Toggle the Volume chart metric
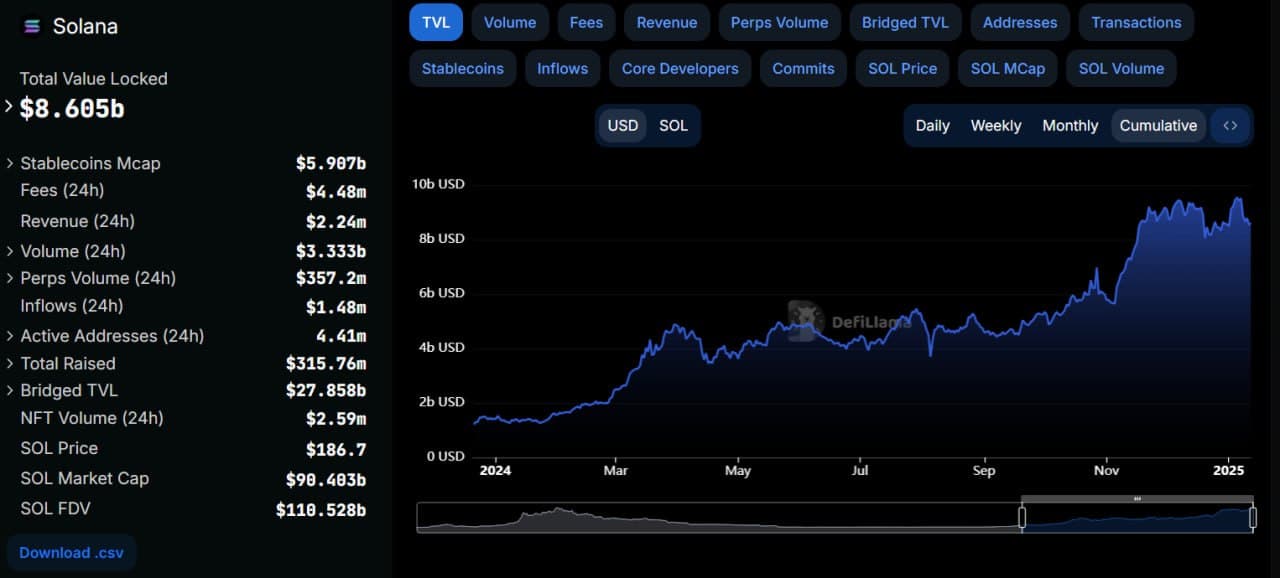This screenshot has width=1280, height=578. (x=510, y=22)
